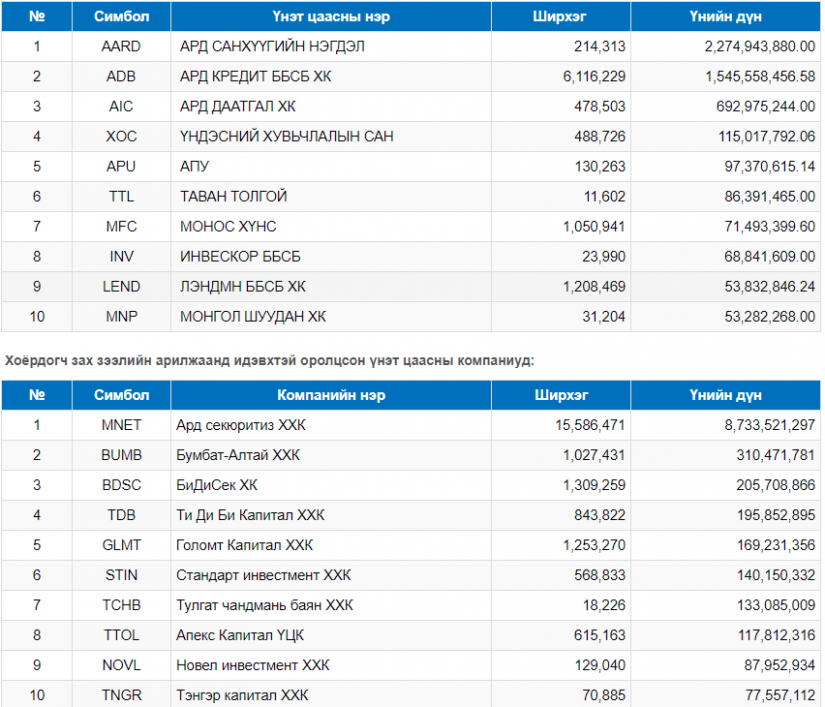Click total amount 133,085,009
This screenshot has height=707, width=825.
click(x=776, y=604)
